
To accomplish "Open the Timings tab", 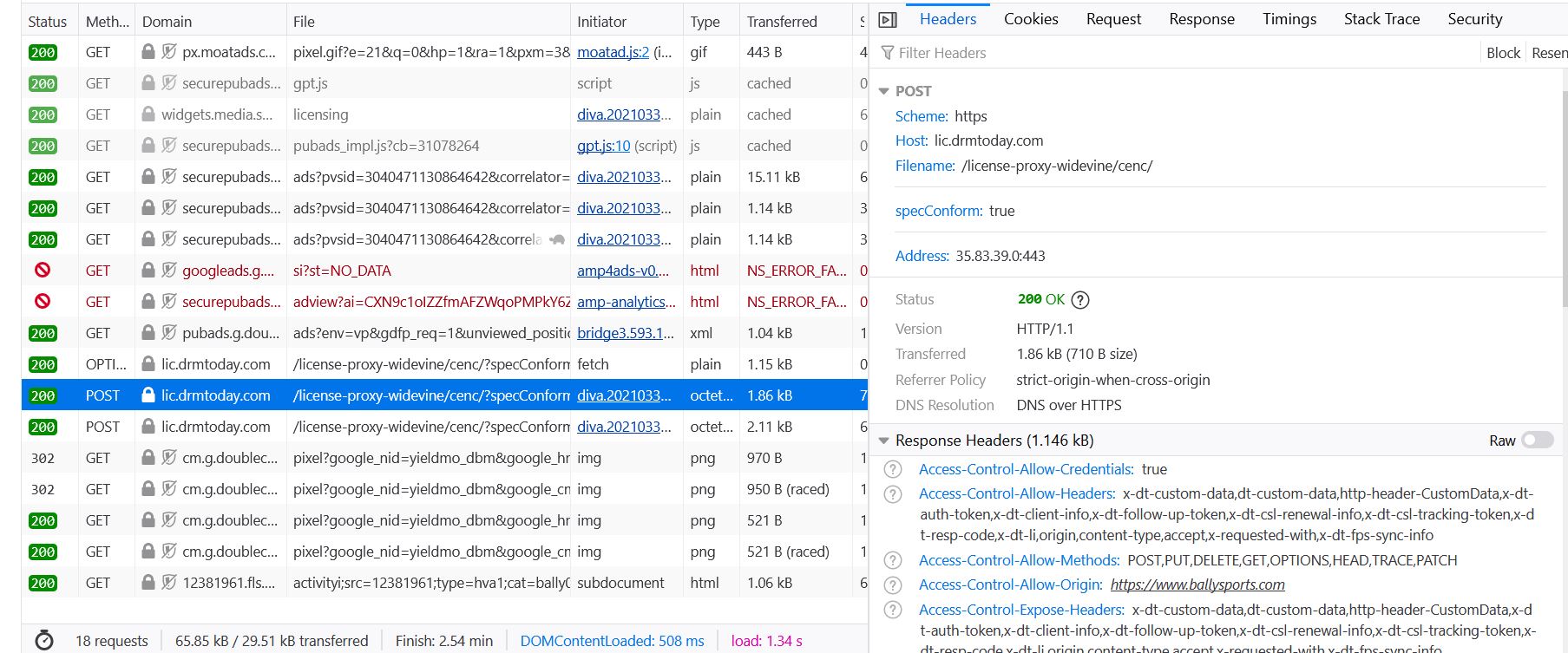I will point(1289,19).
